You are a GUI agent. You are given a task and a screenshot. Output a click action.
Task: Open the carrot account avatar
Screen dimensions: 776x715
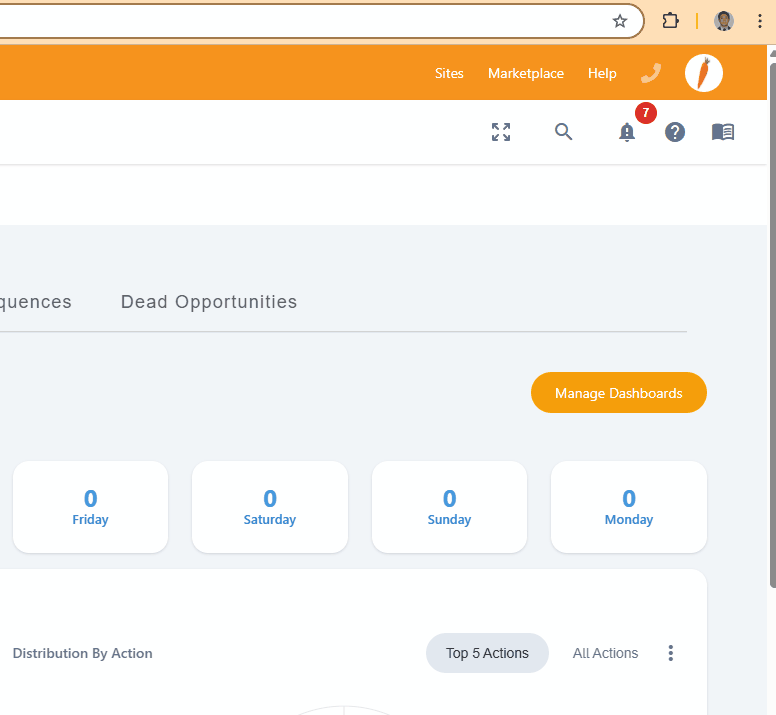pyautogui.click(x=703, y=73)
